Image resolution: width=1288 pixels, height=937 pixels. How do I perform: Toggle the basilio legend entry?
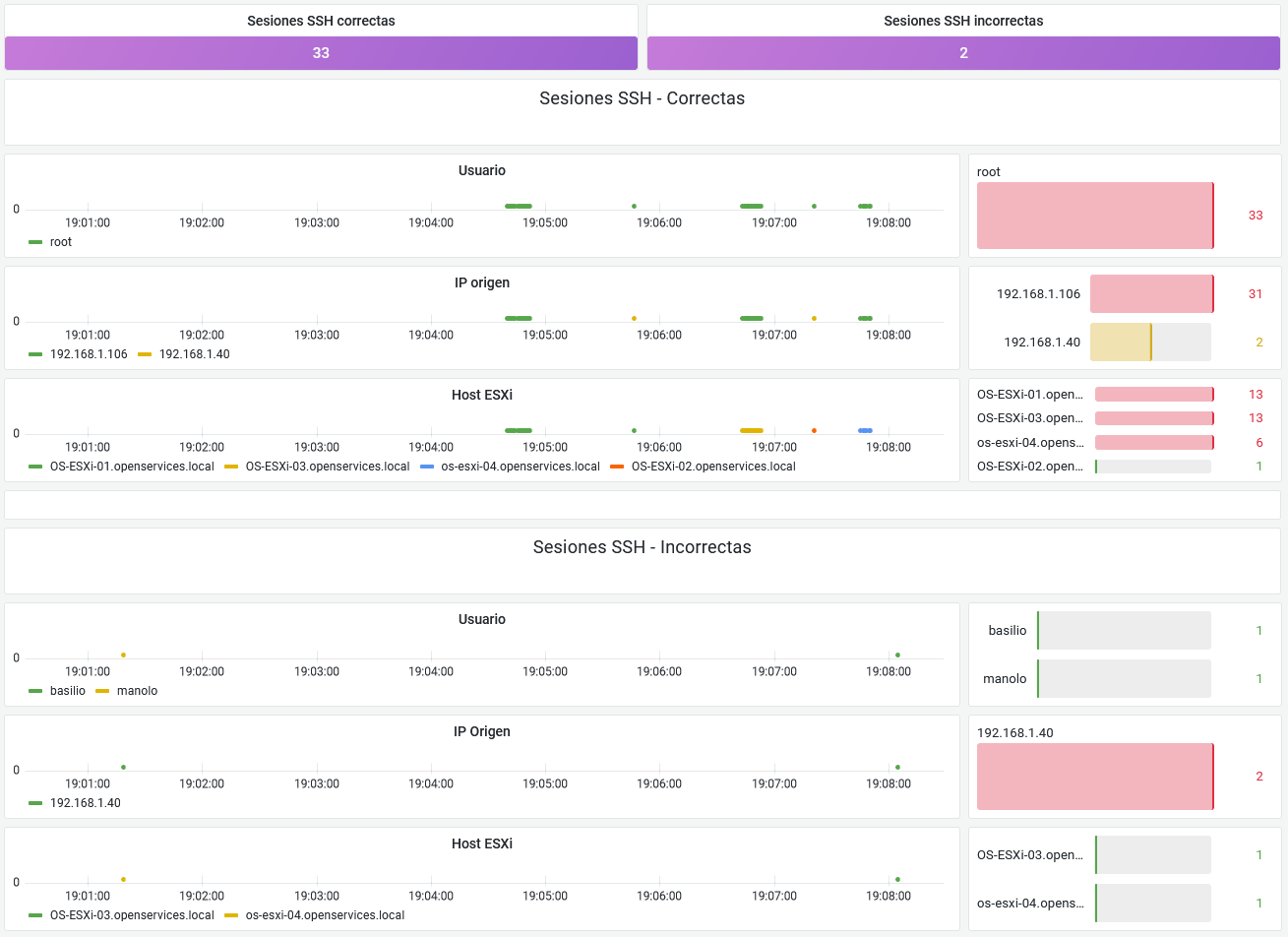[x=67, y=691]
